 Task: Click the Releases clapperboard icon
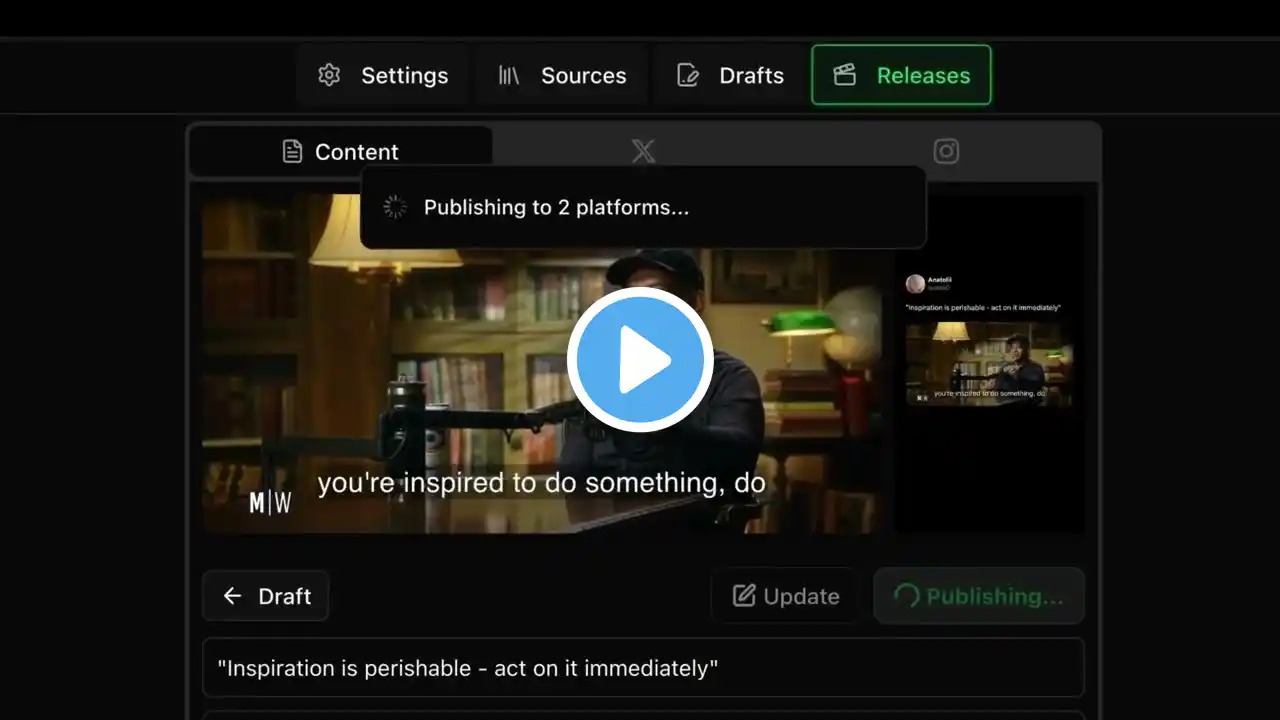coord(845,75)
